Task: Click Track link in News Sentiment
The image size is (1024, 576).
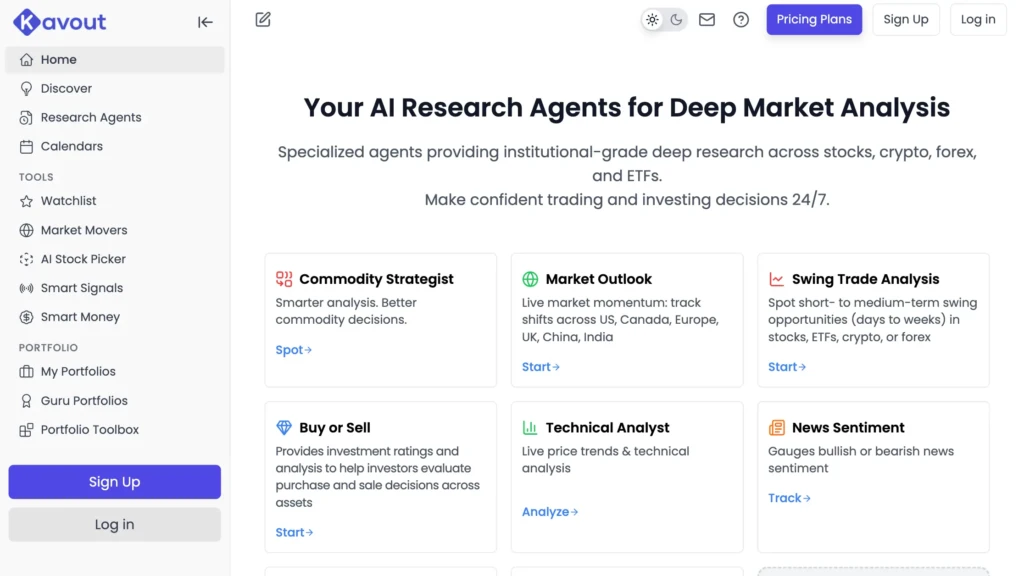Action: click(790, 498)
